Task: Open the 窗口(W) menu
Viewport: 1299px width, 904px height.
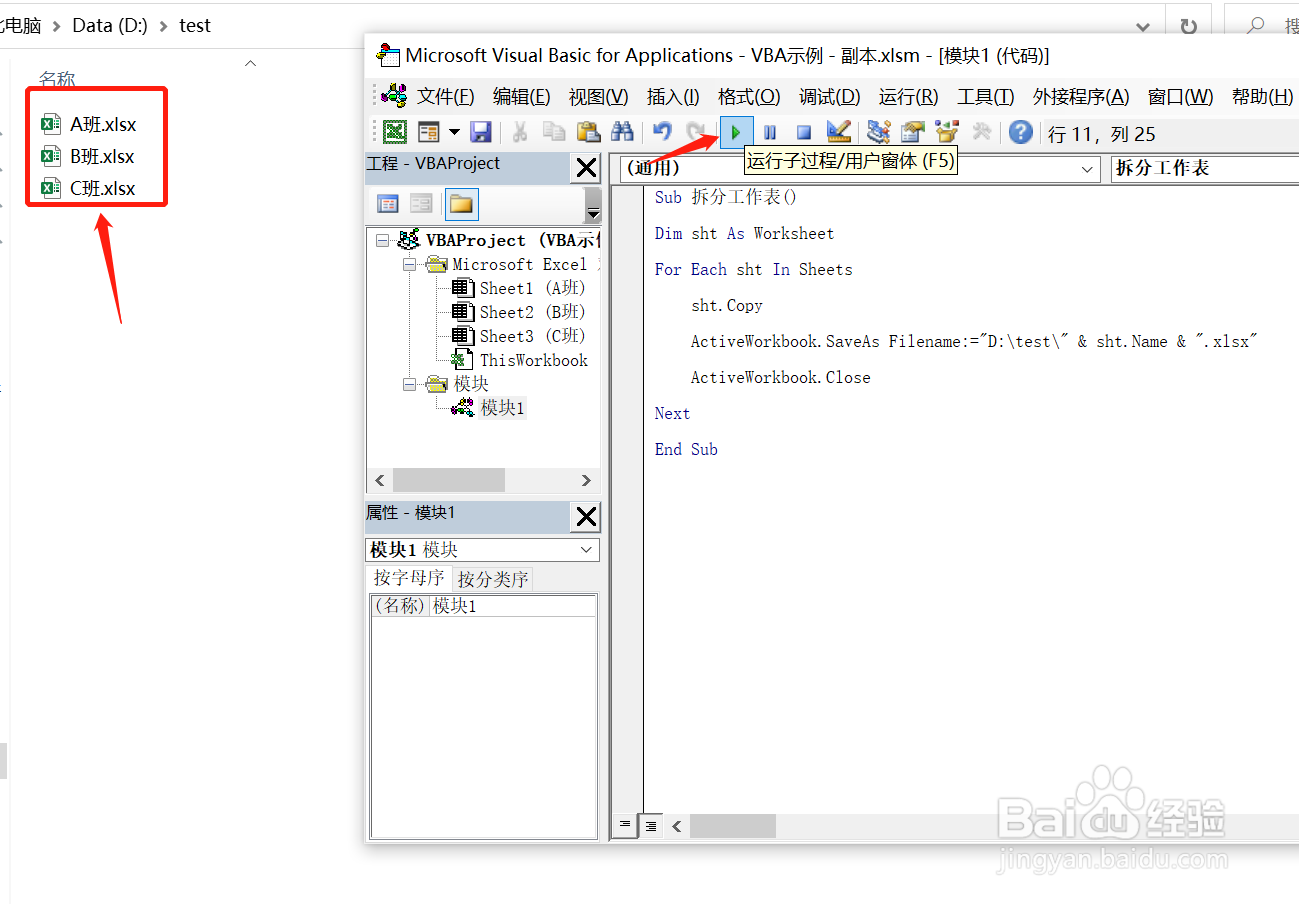Action: [1180, 97]
